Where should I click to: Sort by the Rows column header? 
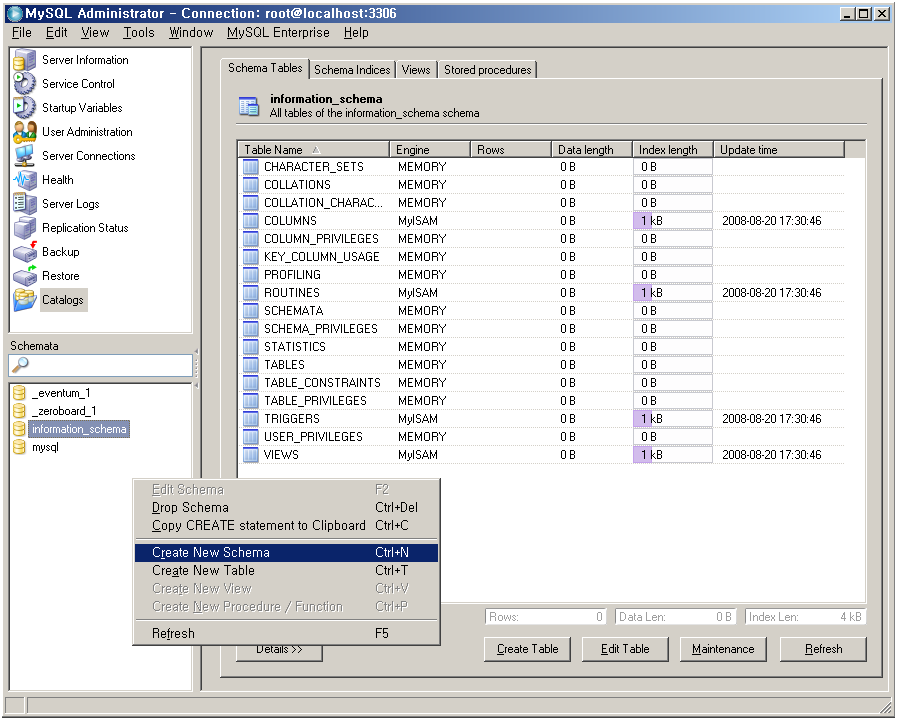click(511, 150)
